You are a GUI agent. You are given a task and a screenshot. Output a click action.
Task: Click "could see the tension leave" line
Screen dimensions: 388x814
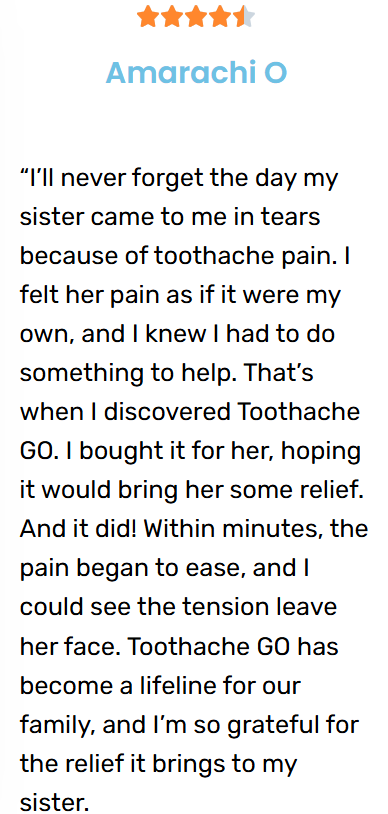pyautogui.click(x=178, y=607)
